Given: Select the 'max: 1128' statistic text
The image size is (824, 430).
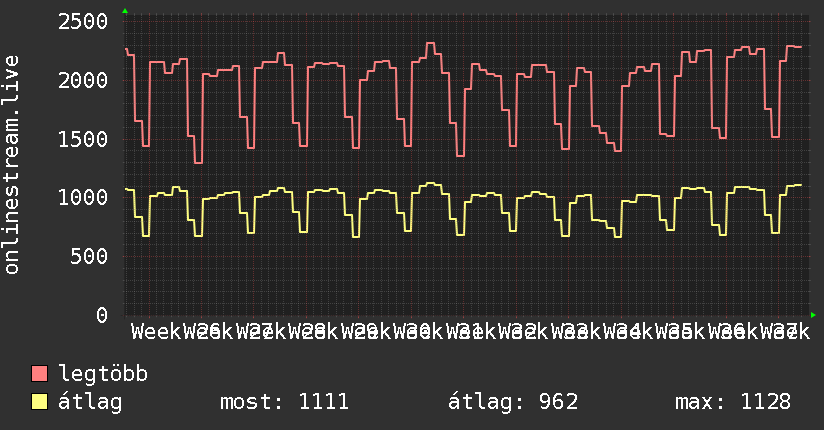Looking at the screenshot, I should [733, 402].
